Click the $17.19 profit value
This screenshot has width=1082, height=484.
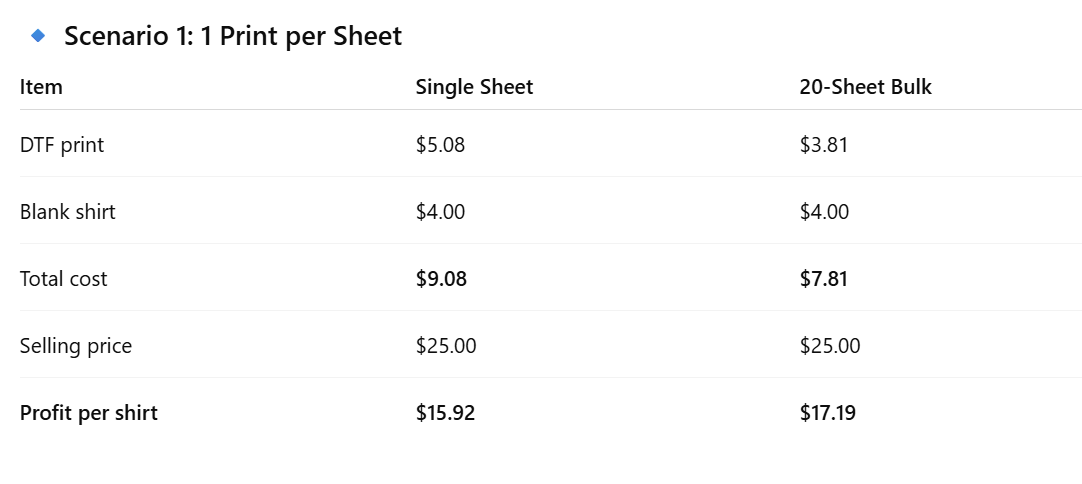[x=828, y=413]
